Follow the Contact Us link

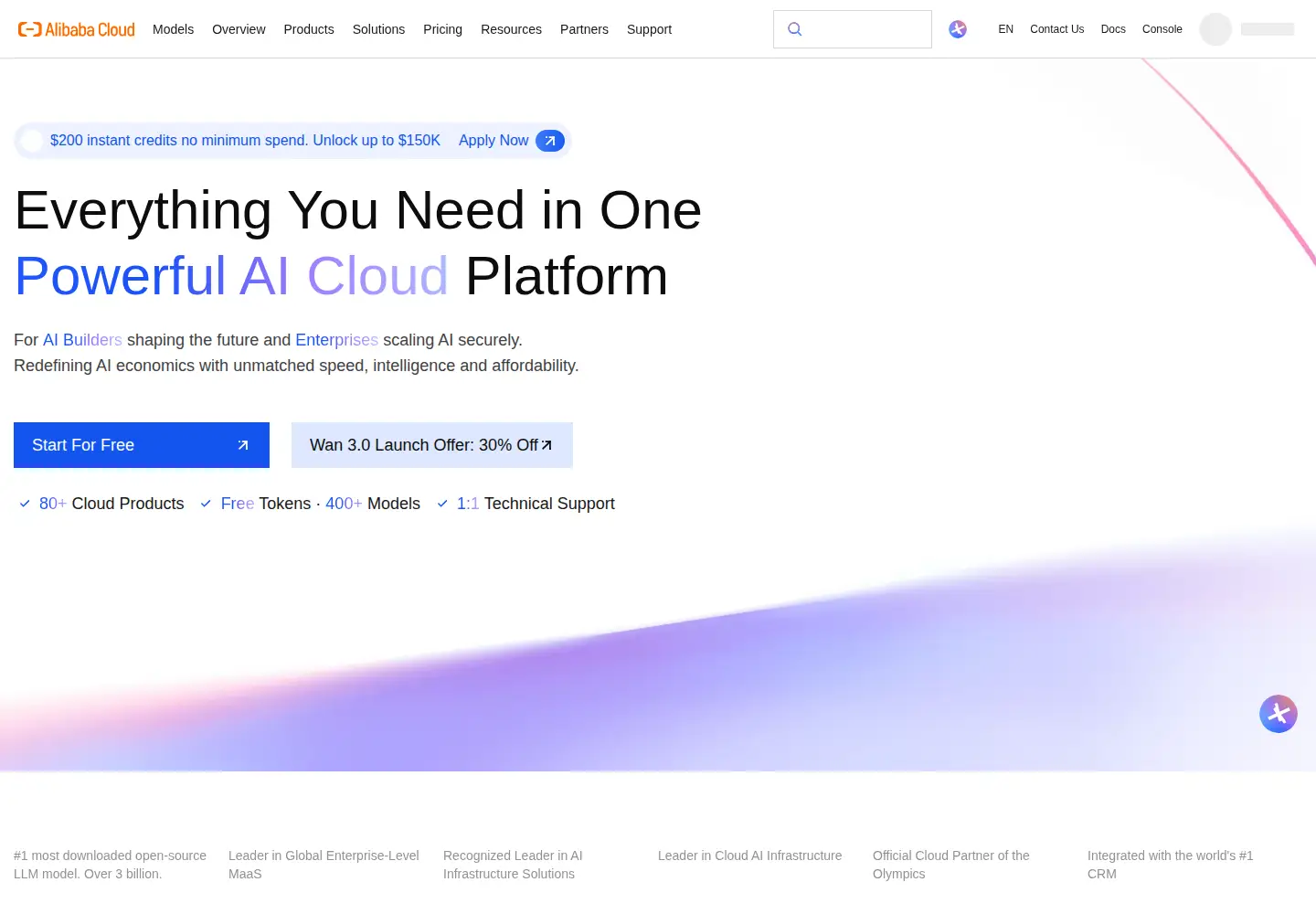pos(1056,29)
